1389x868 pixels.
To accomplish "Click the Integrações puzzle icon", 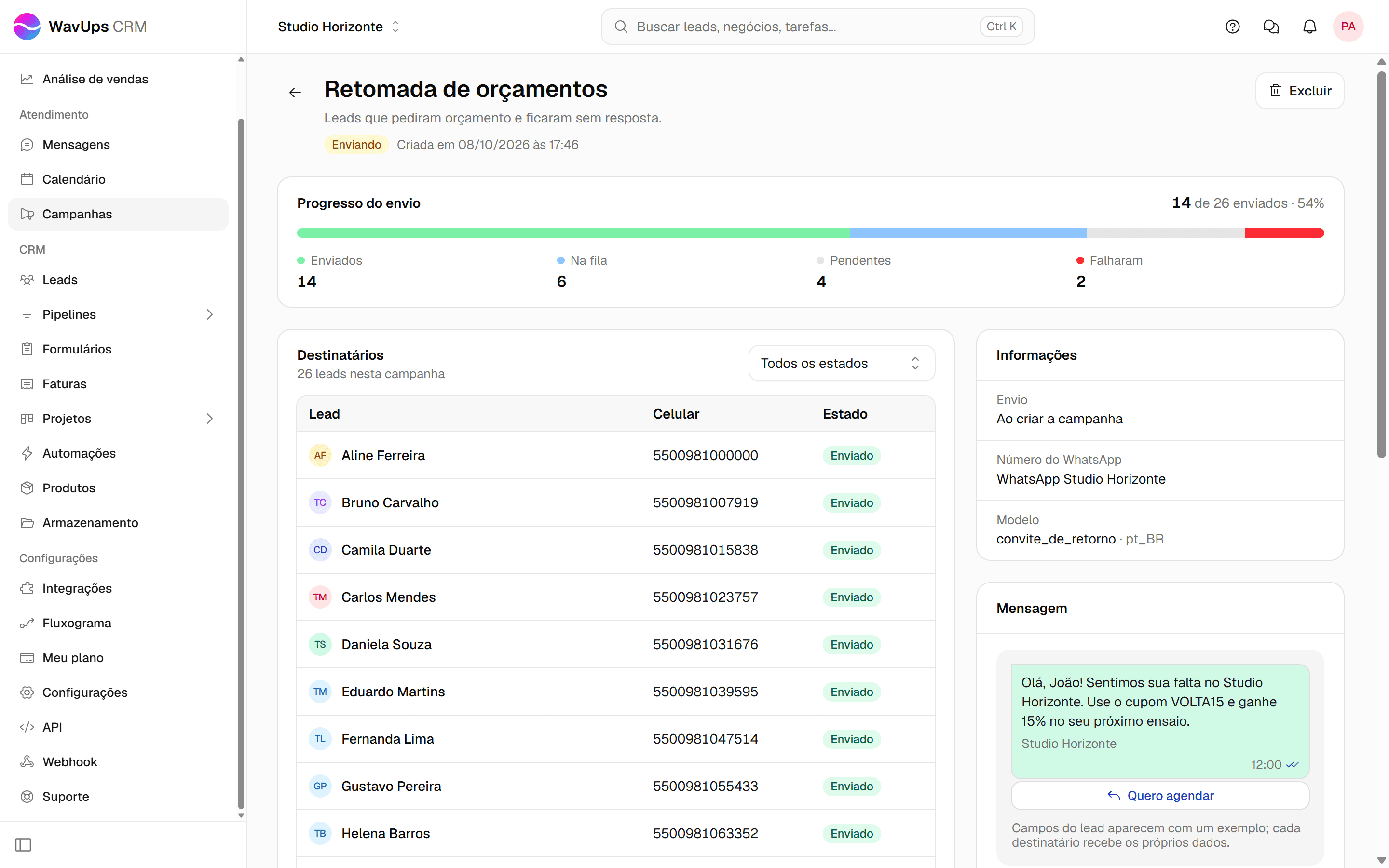I will point(27,588).
